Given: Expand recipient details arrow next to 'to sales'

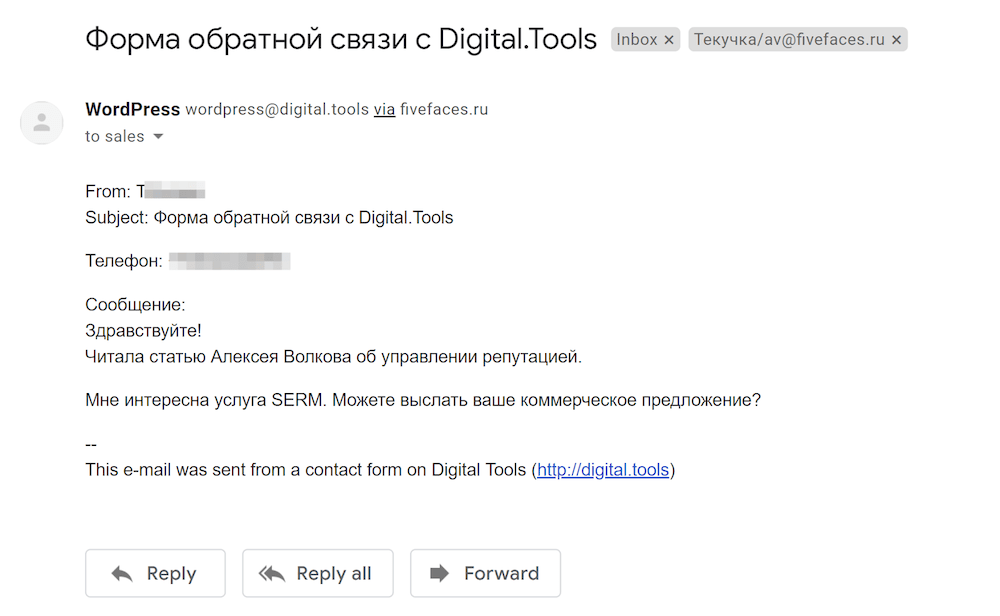Looking at the screenshot, I should 158,137.
